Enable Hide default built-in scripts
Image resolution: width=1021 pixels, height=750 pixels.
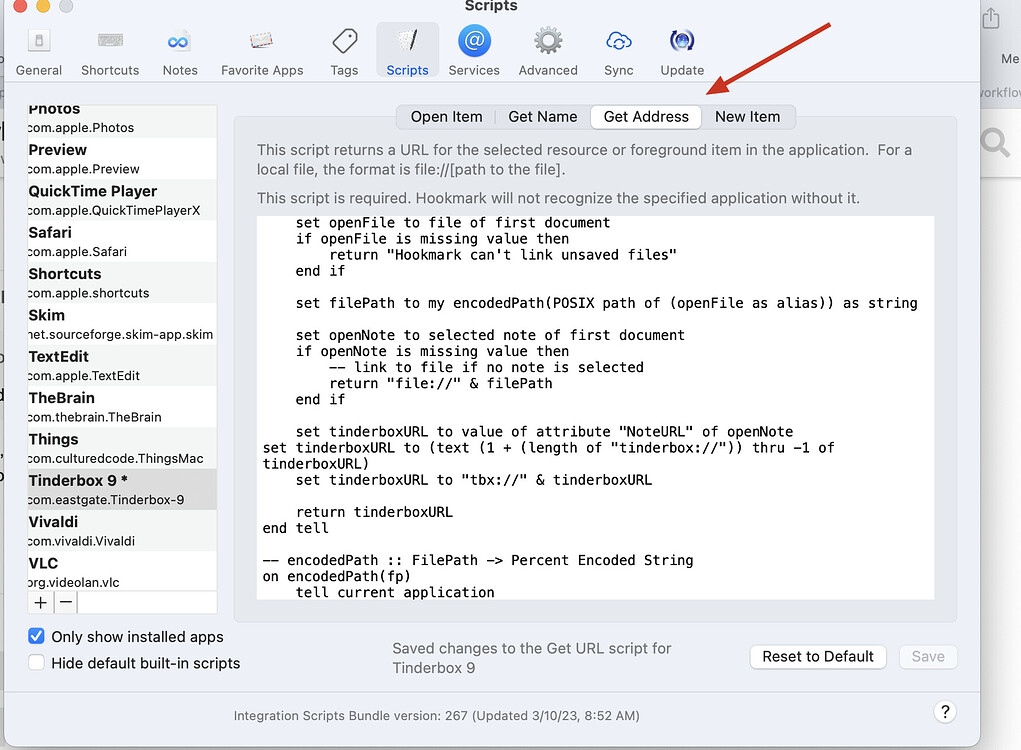36,663
